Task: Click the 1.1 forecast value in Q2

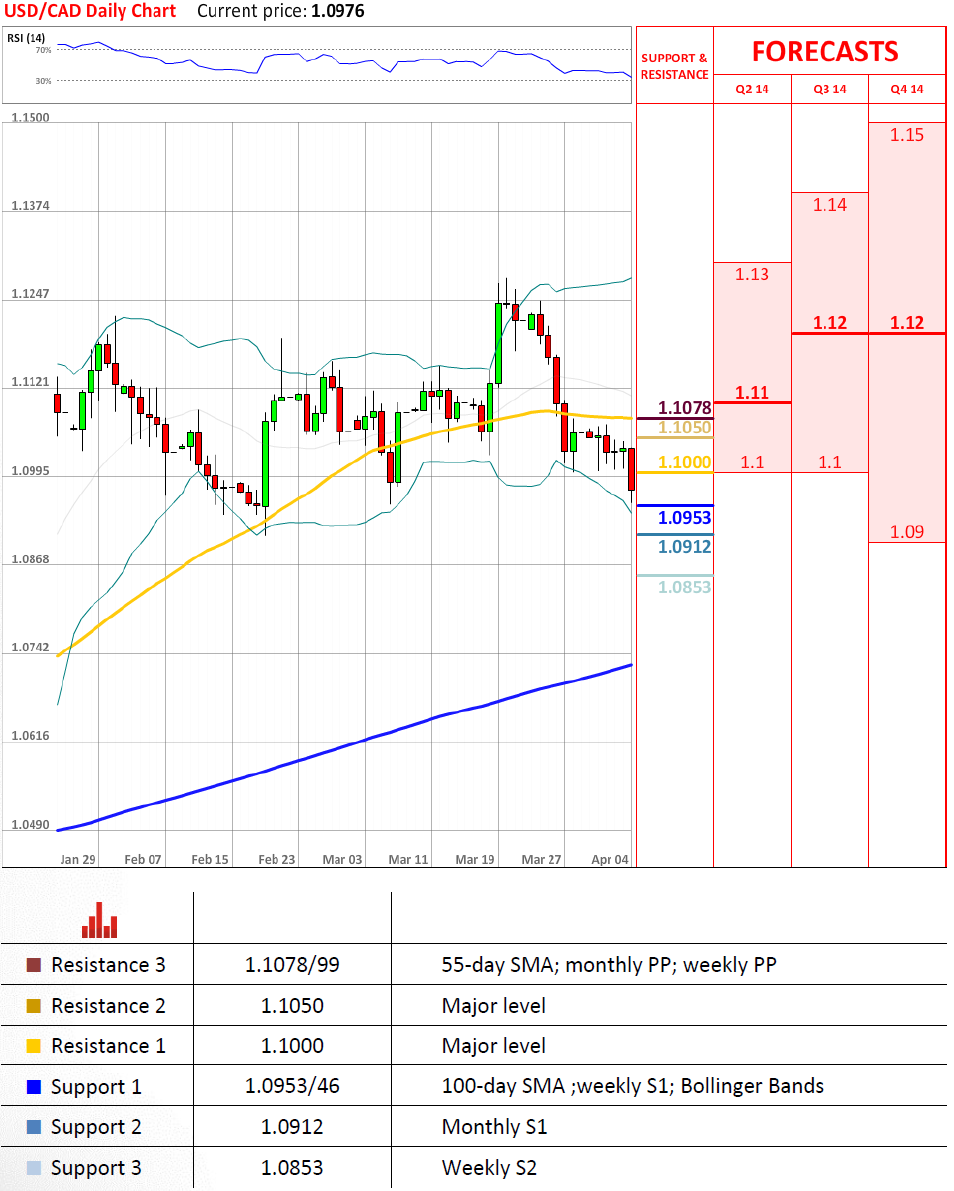Action: tap(752, 462)
